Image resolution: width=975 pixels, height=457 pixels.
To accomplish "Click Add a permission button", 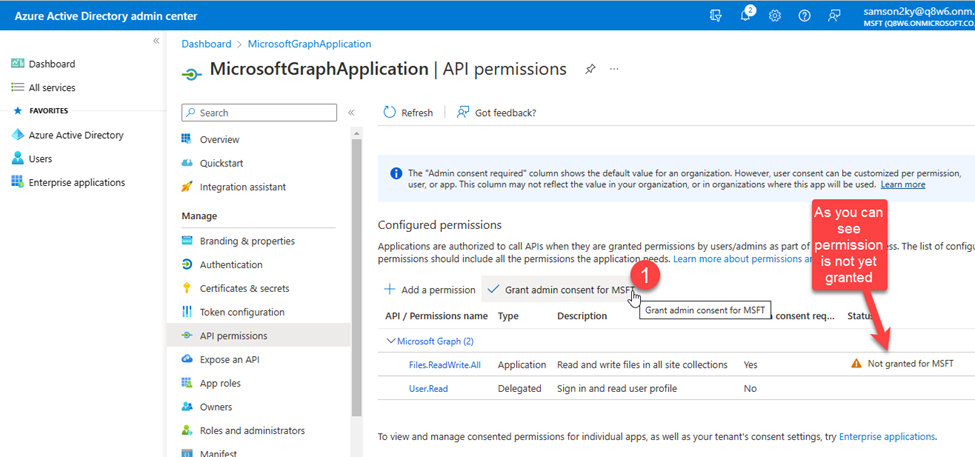I will point(430,290).
